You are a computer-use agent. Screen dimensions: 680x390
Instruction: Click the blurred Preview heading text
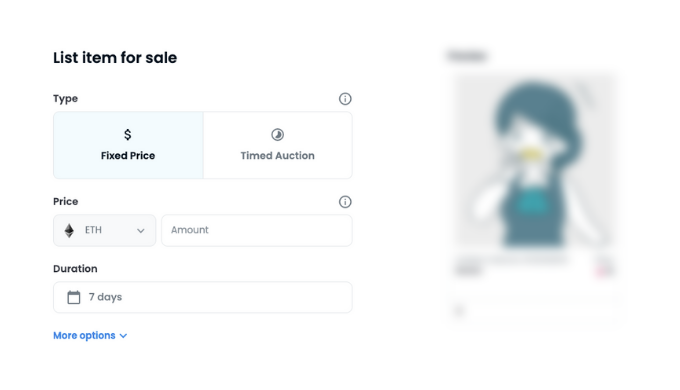pos(467,56)
